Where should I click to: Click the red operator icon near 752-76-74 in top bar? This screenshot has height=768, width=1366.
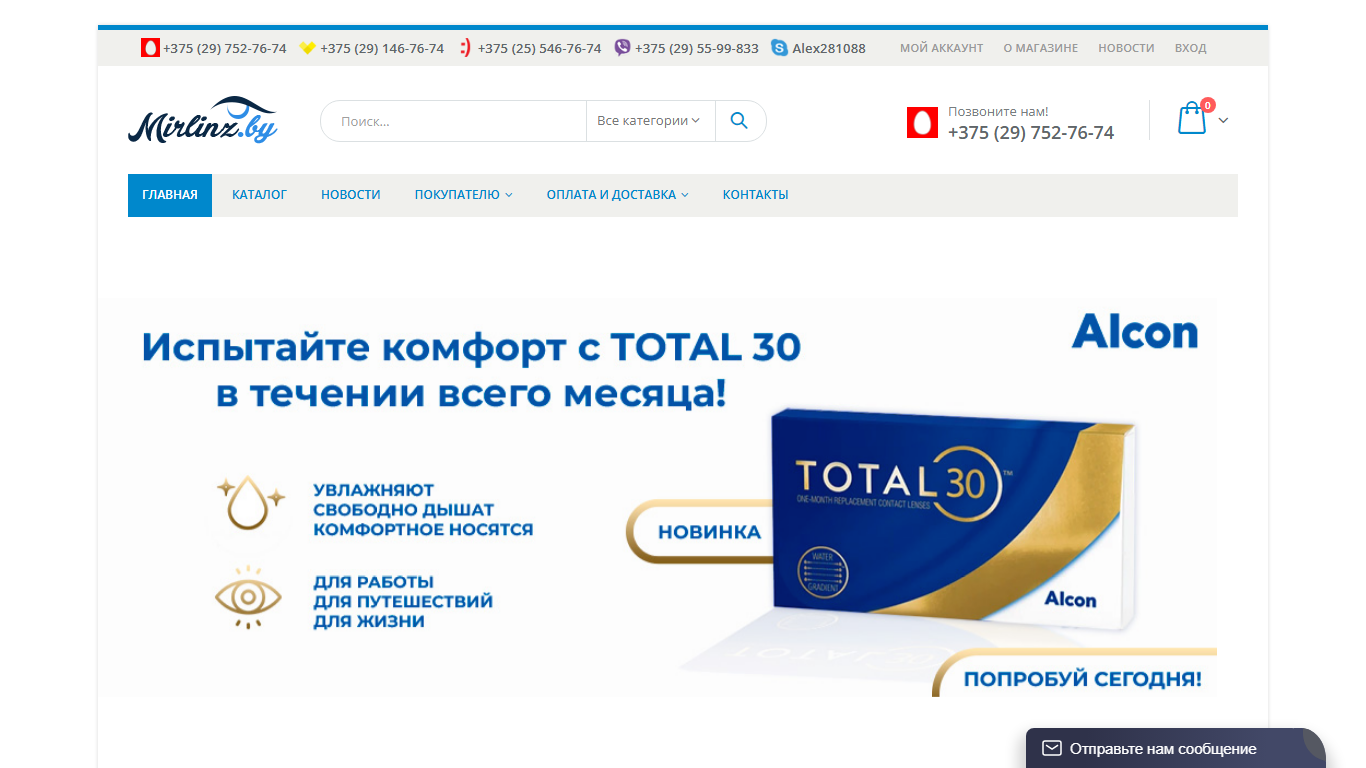click(150, 47)
